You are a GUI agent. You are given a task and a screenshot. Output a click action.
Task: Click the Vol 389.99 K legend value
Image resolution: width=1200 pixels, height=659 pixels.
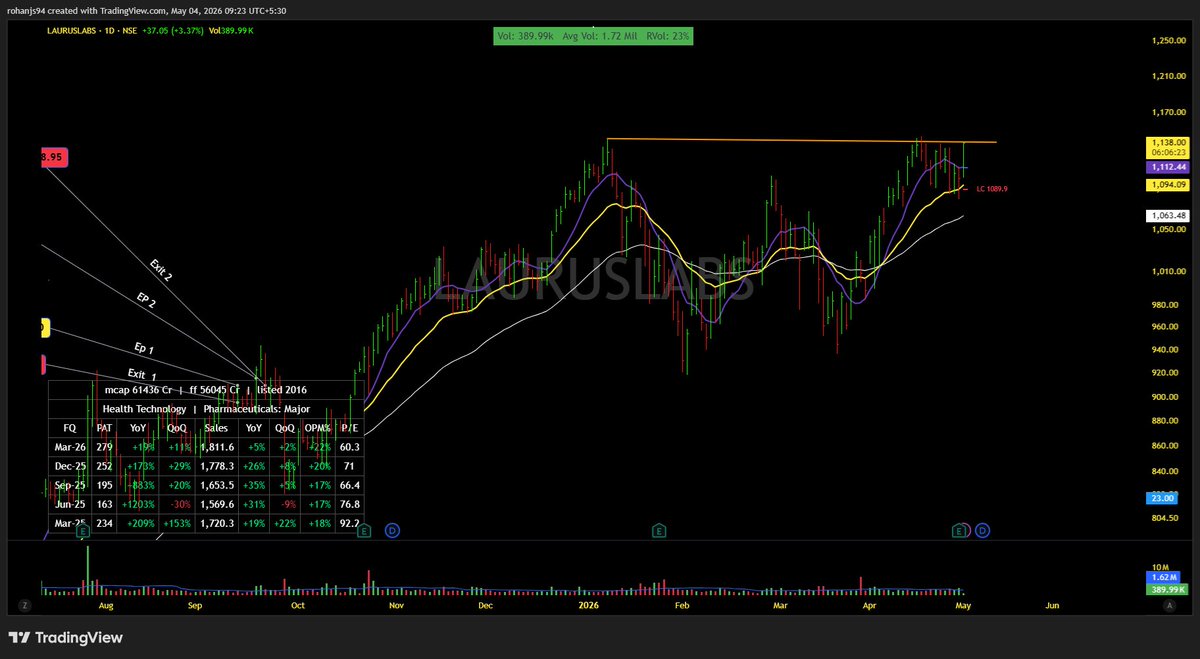231,32
